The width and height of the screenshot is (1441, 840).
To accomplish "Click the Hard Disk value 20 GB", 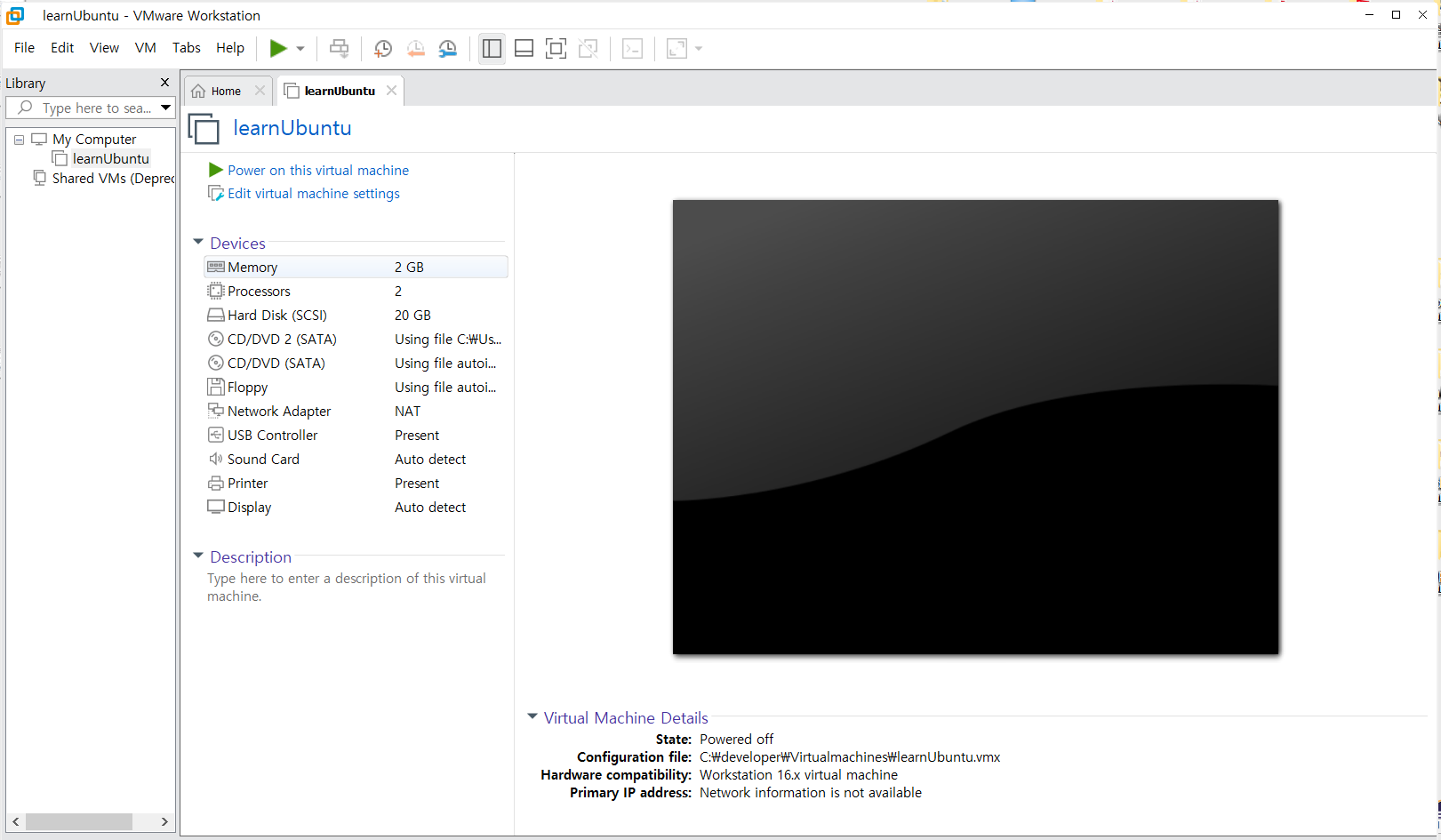I will coord(412,316).
